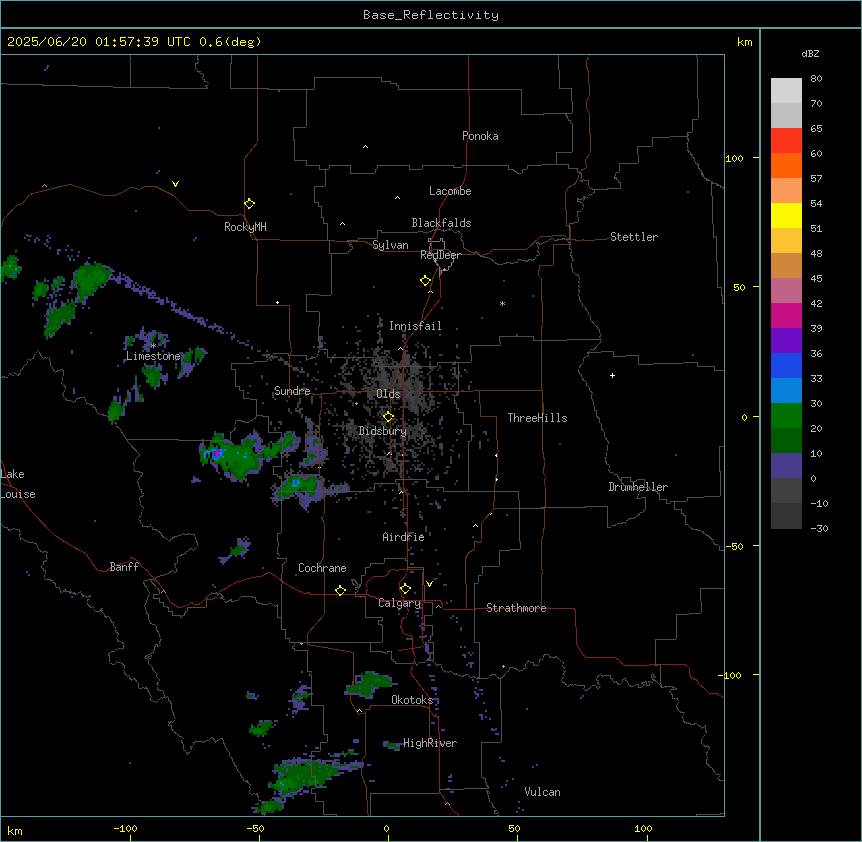
Task: Click the Innisfail city label
Action: tap(415, 326)
